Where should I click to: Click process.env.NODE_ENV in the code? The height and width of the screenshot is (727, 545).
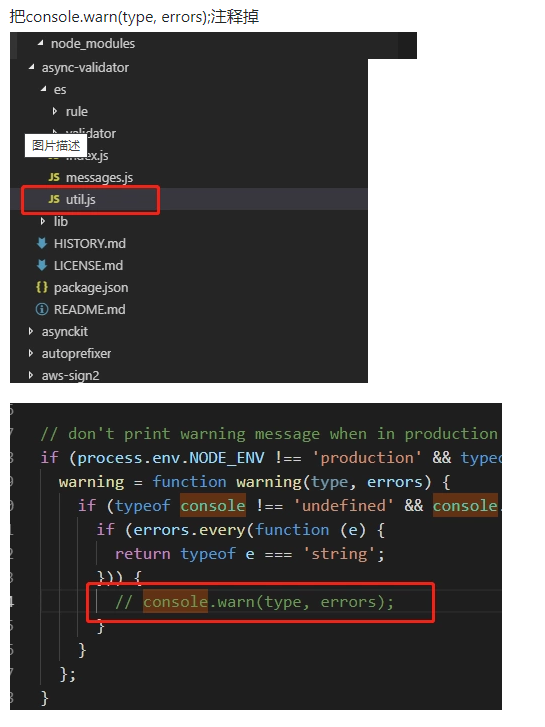click(x=171, y=458)
